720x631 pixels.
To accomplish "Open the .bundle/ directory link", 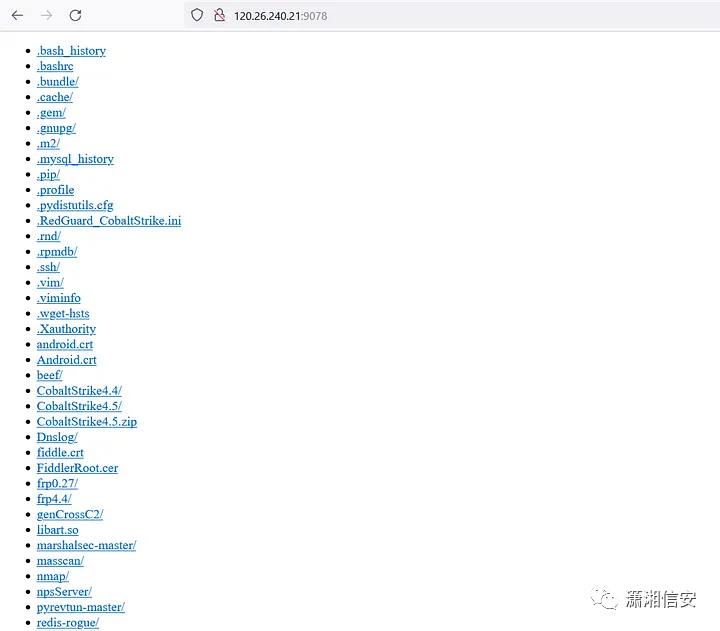I will (x=58, y=82).
